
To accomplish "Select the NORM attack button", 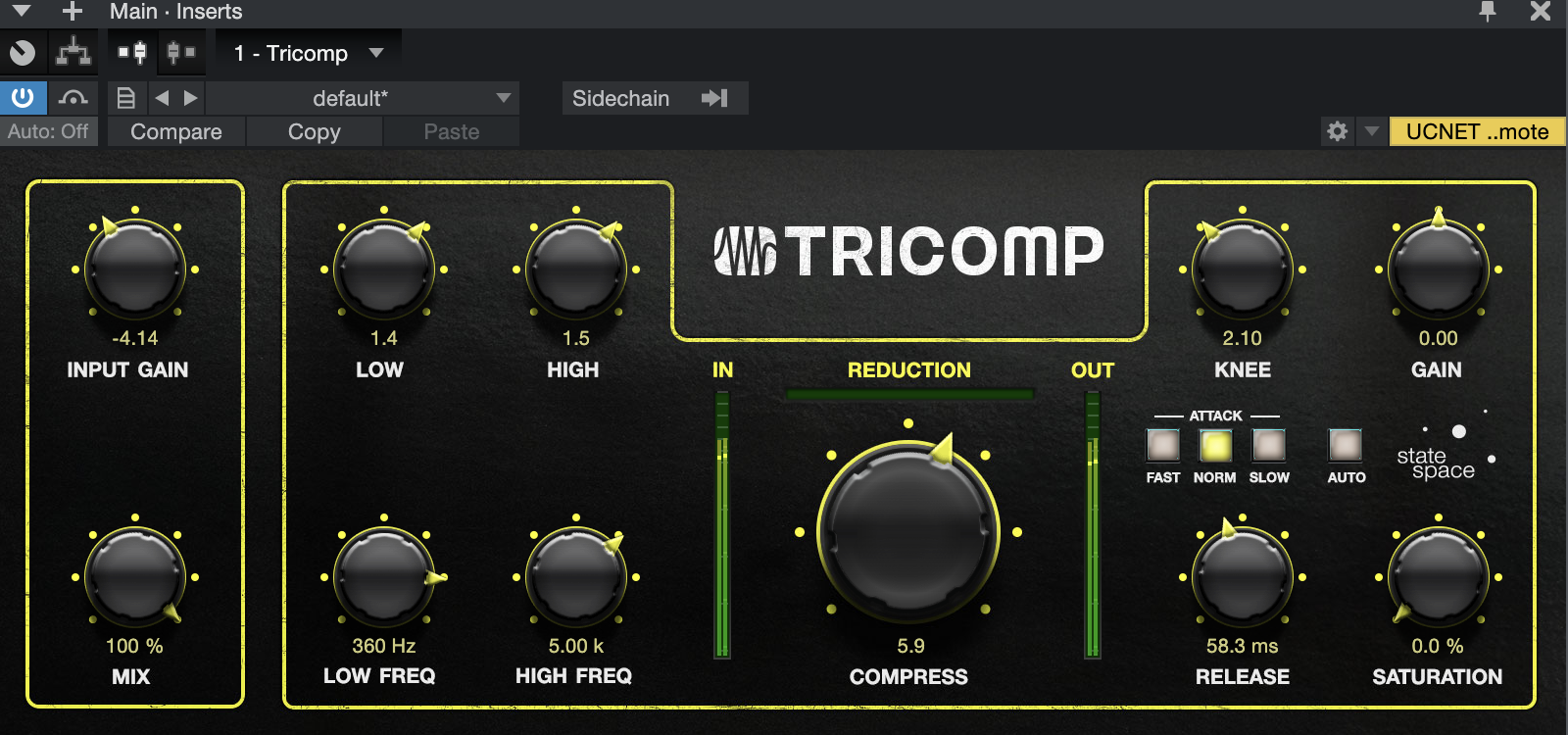I will [x=1216, y=446].
